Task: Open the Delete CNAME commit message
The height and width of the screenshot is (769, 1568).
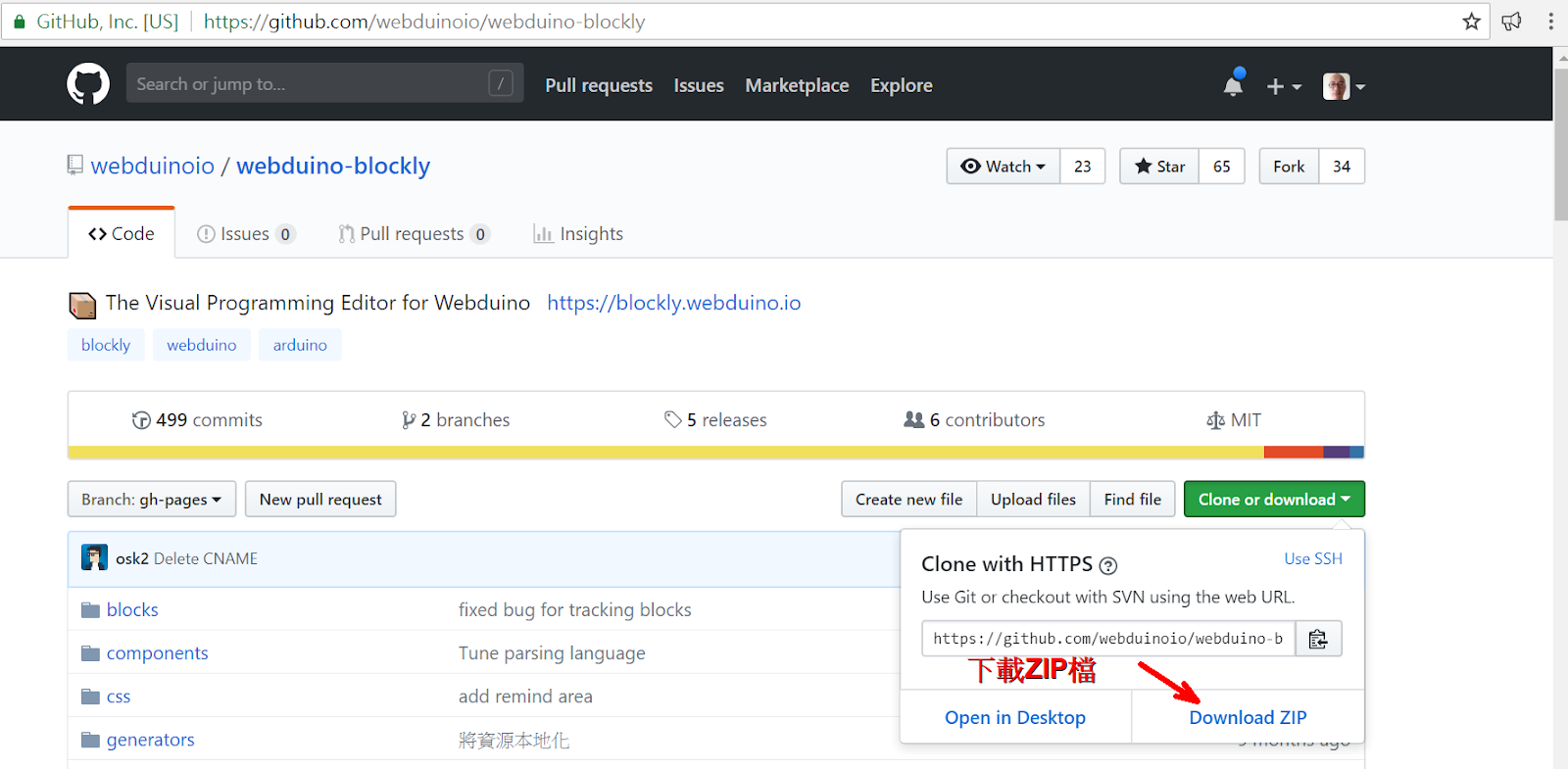Action: [206, 558]
